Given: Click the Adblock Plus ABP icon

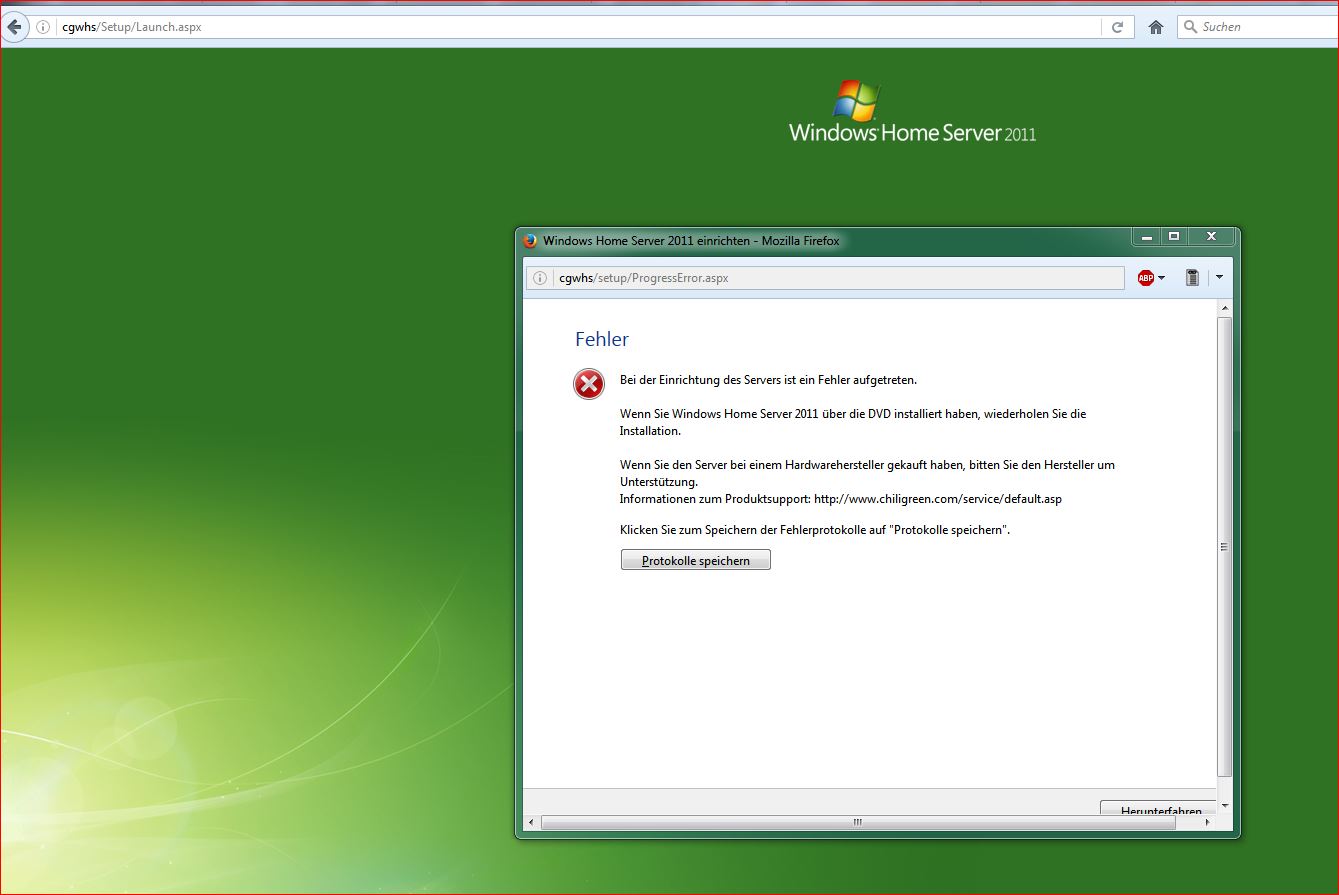Looking at the screenshot, I should pyautogui.click(x=1145, y=278).
